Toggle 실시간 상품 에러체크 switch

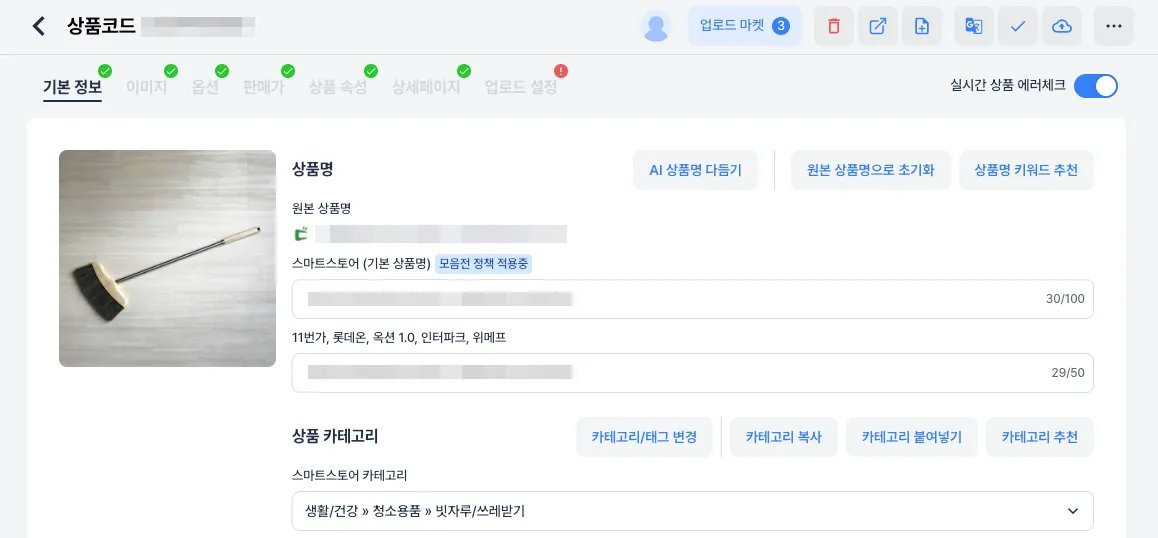pyautogui.click(x=1095, y=86)
